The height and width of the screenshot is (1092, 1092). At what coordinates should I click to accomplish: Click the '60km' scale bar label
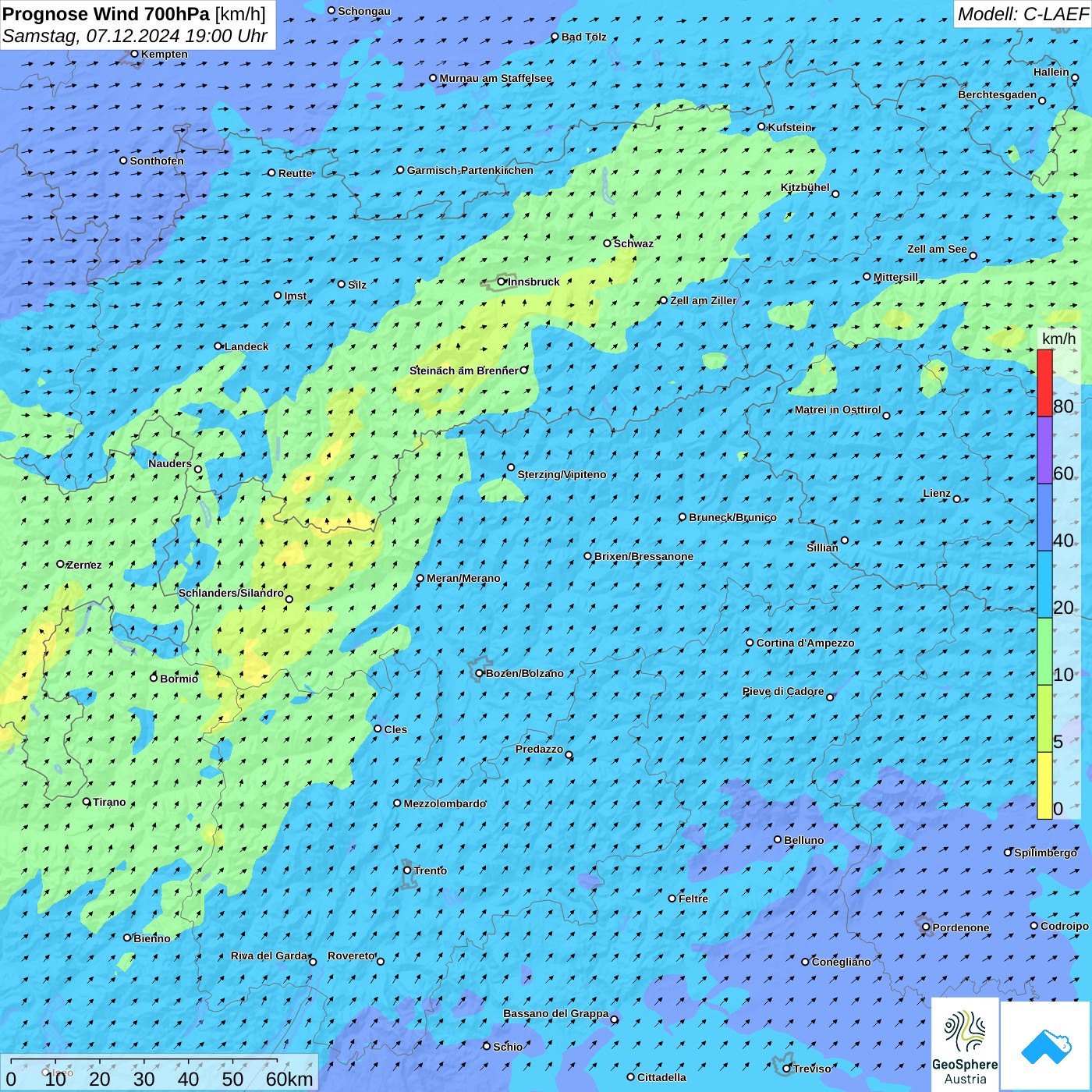(289, 1079)
